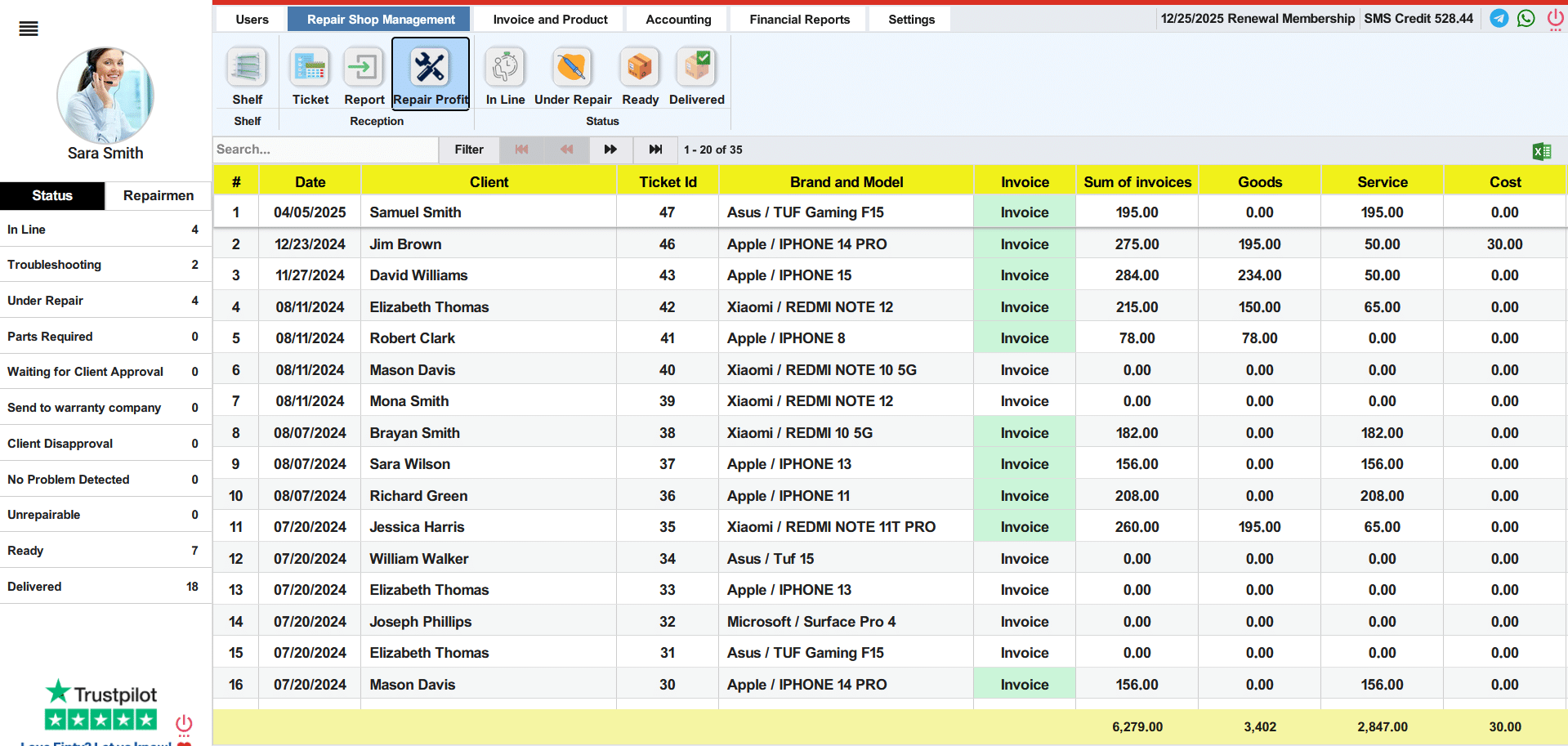This screenshot has height=746, width=1568.
Task: Open Invoice for David Williams ticket 43
Action: tap(1025, 275)
